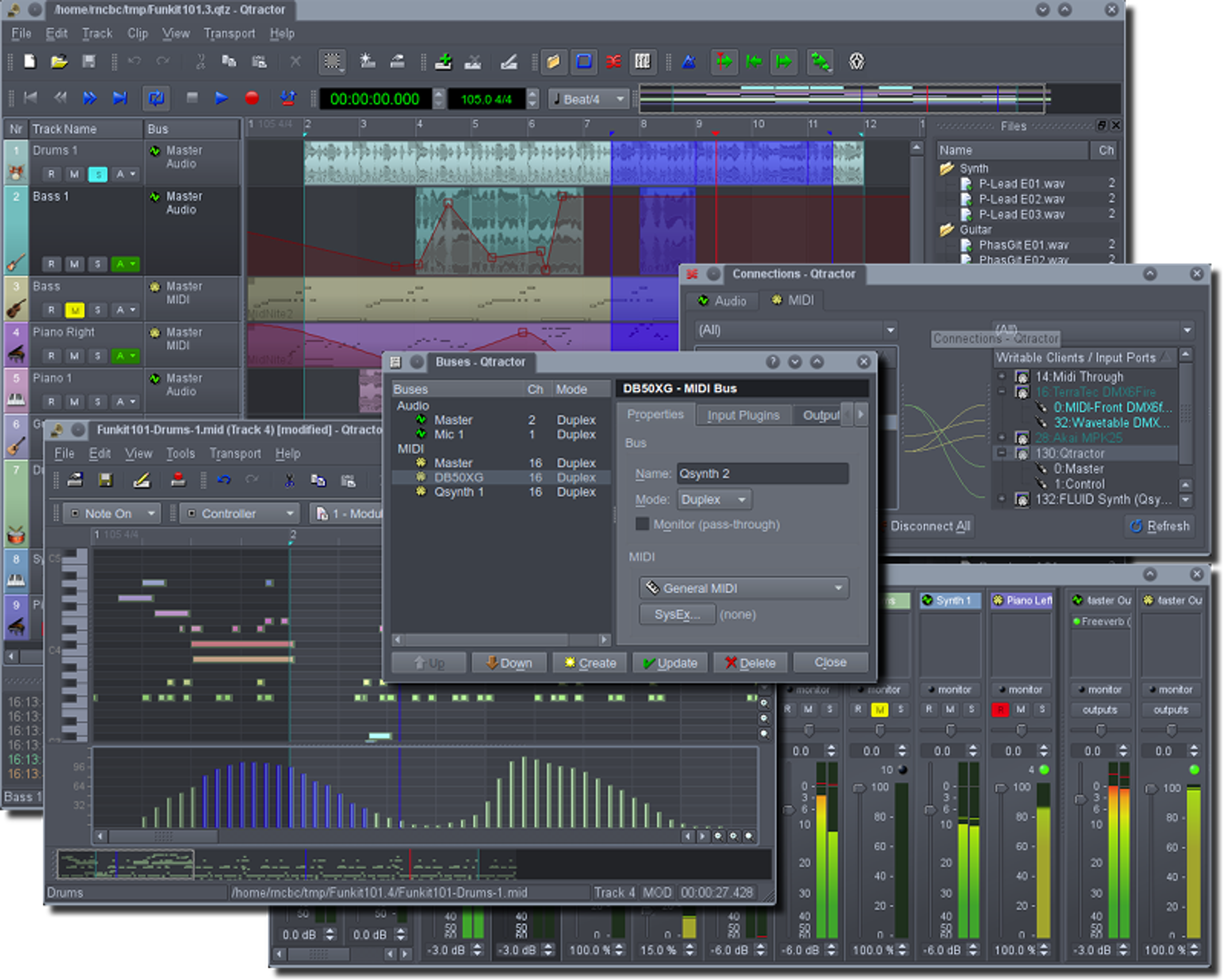Click Update in the Buses dialog

click(x=670, y=662)
